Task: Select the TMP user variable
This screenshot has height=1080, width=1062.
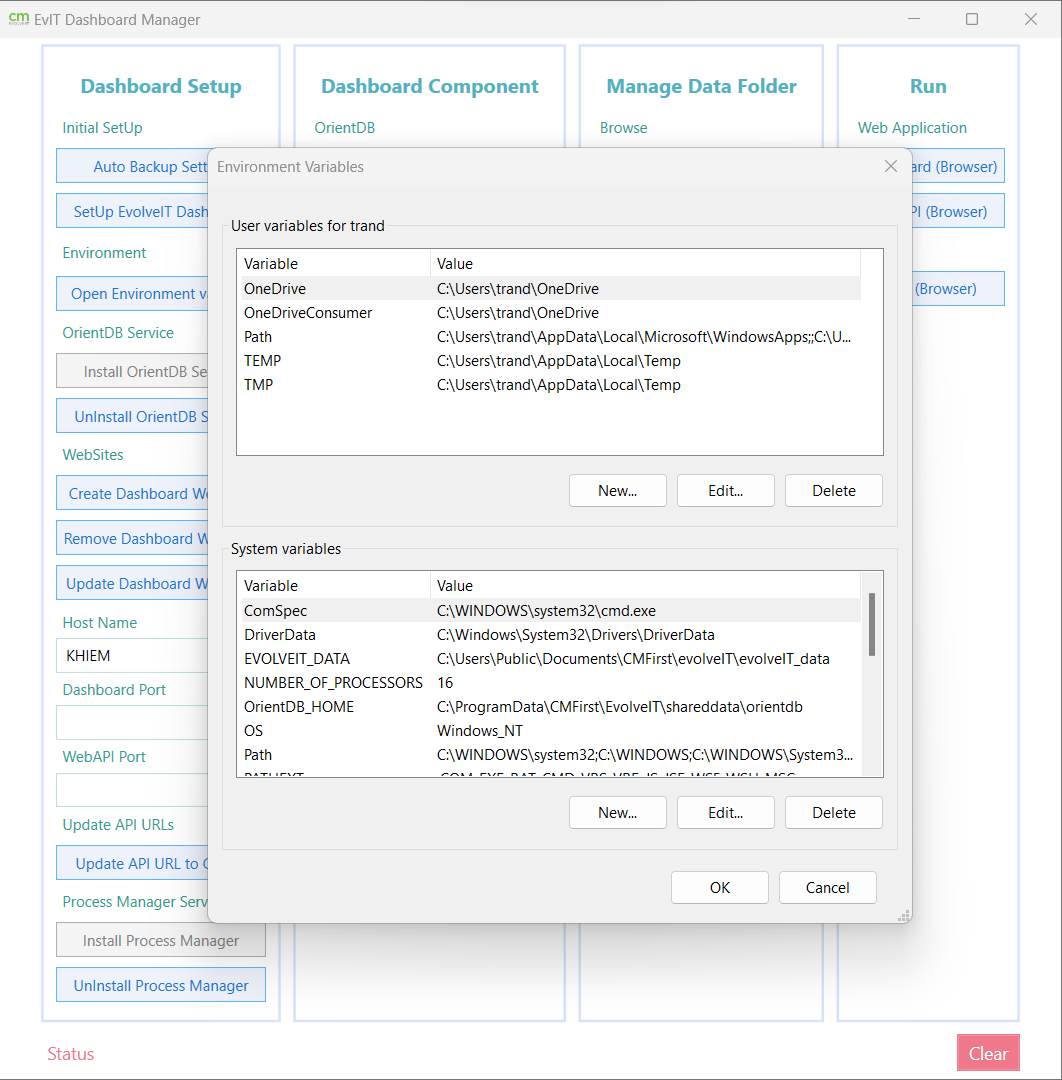Action: point(549,385)
